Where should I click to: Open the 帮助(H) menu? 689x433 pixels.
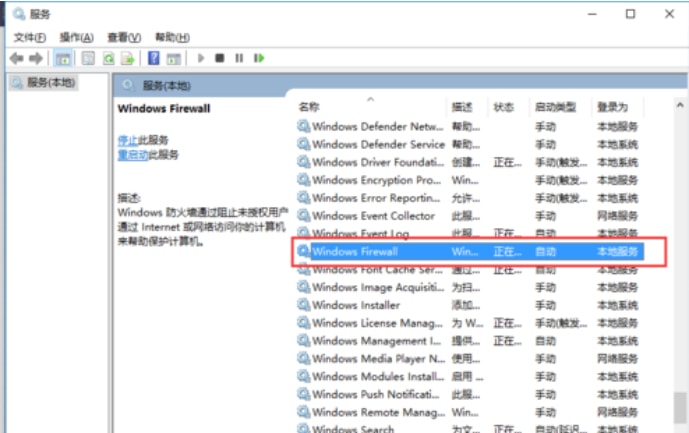tap(172, 37)
